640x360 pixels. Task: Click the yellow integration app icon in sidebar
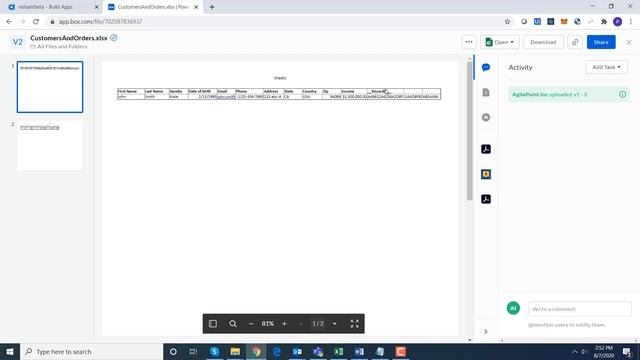pos(486,174)
